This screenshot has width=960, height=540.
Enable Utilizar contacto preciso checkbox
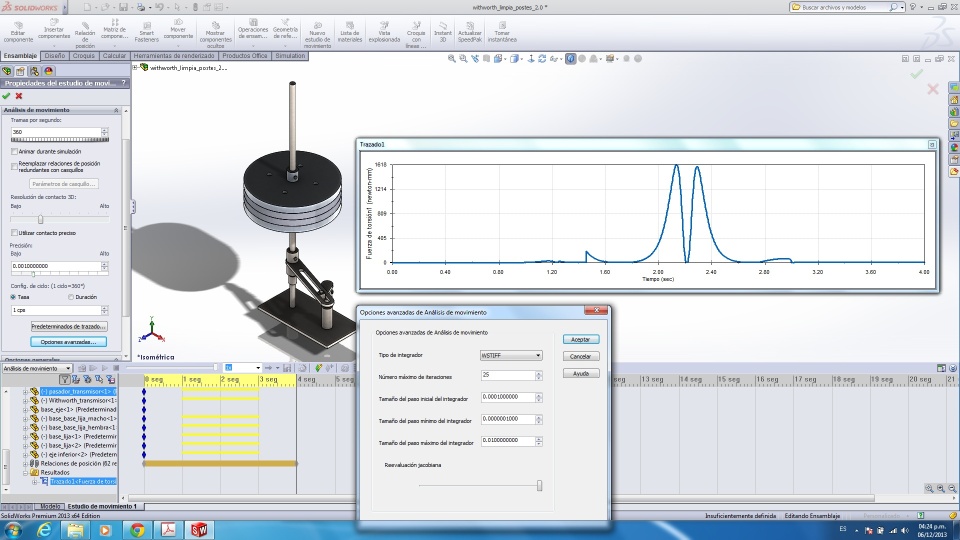14,233
